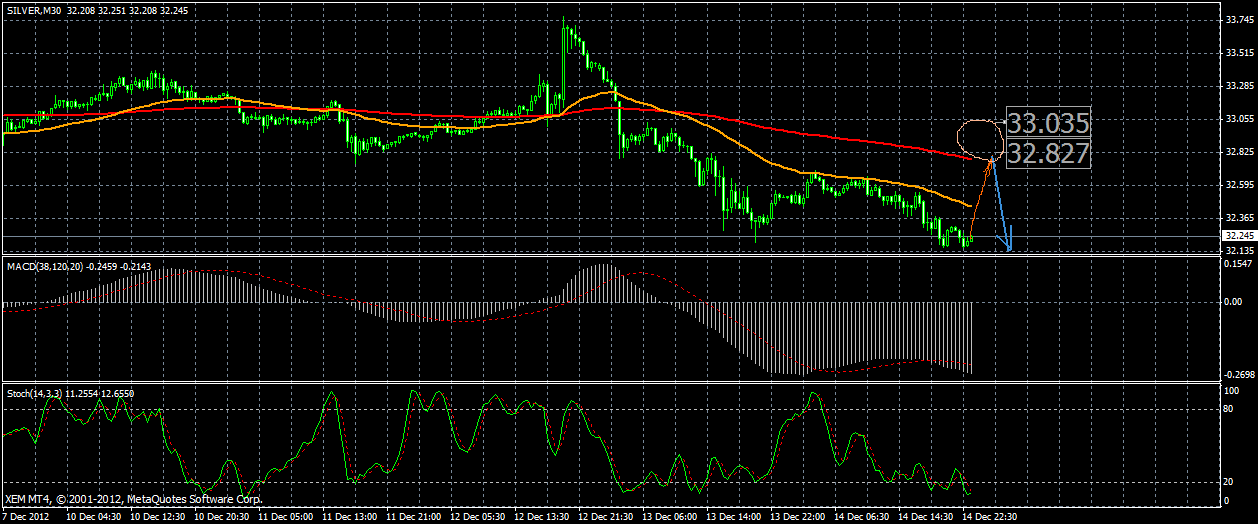Viewport: 1258px width, 524px height.
Task: Click the 32.595 price axis value
Action: click(1238, 185)
